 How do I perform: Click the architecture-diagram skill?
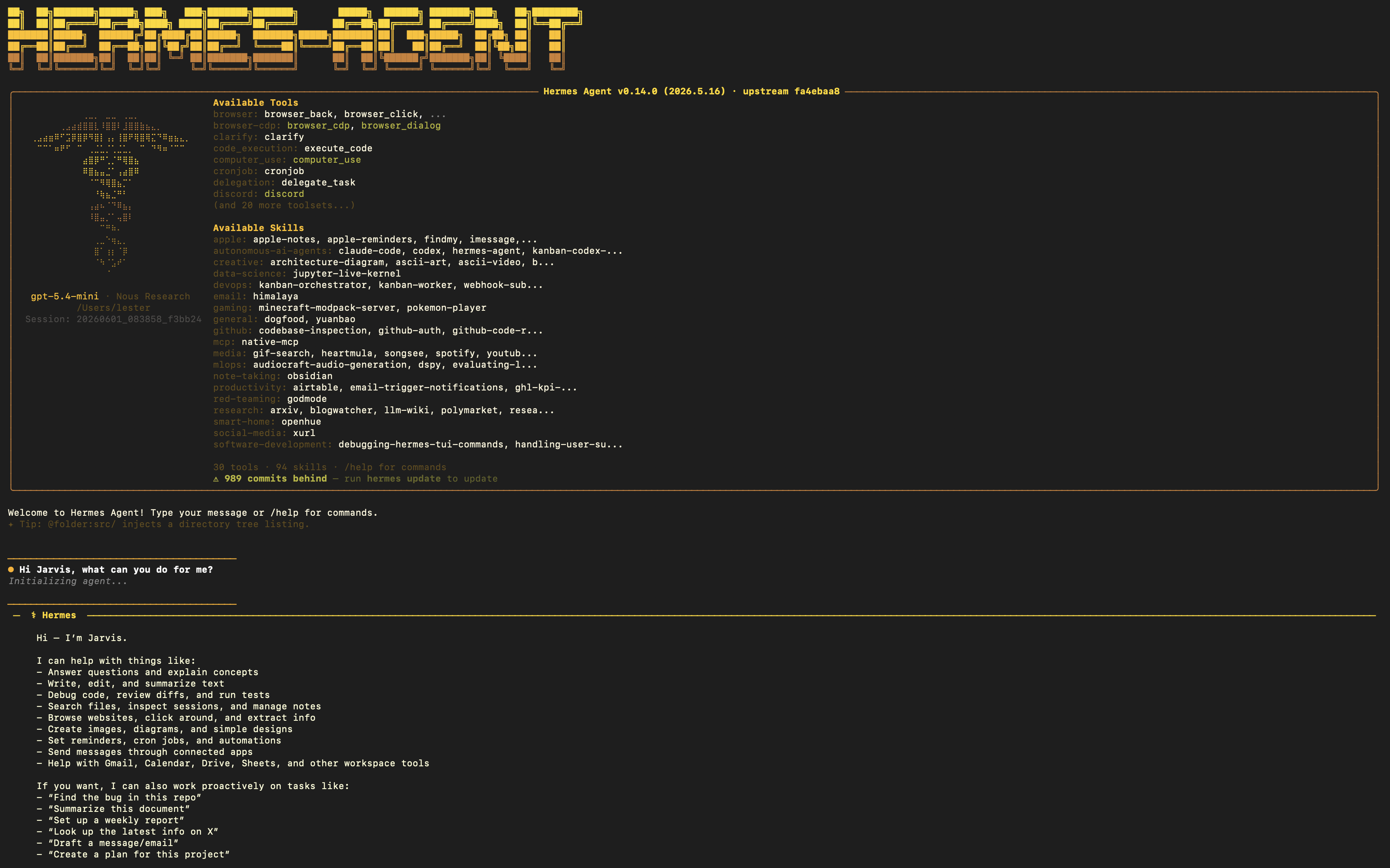pos(327,262)
